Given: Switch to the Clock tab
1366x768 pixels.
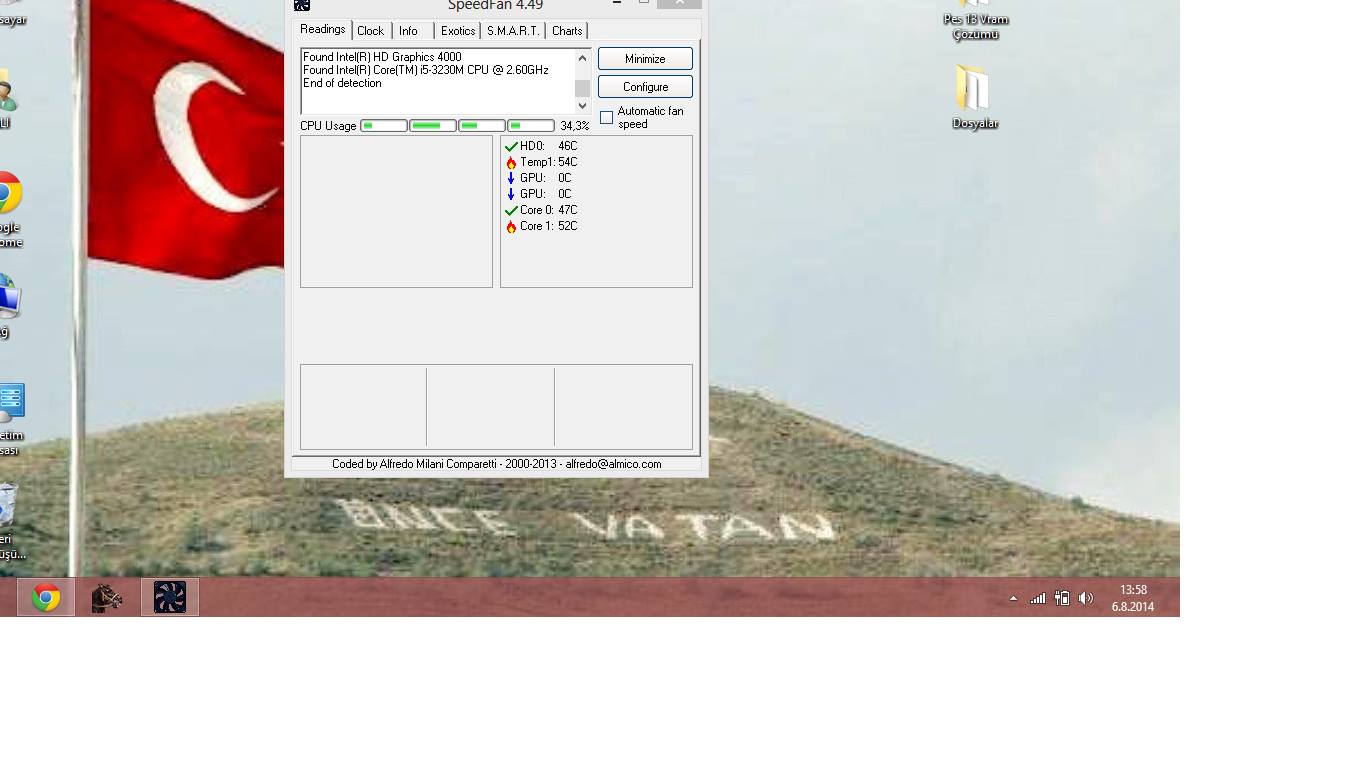Looking at the screenshot, I should [371, 31].
